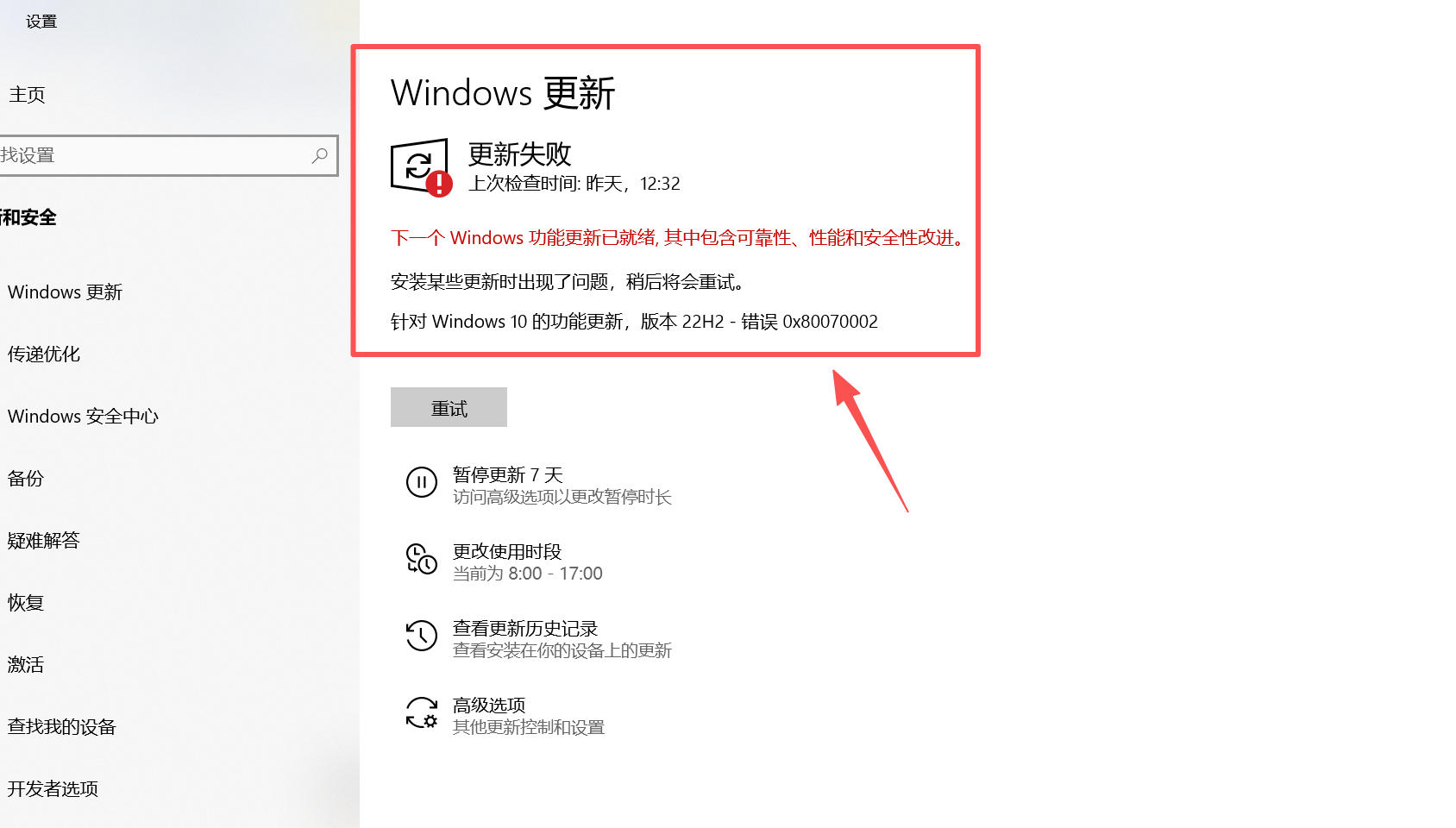The width and height of the screenshot is (1456, 828).
Task: Click the update failed status icon
Action: (x=421, y=167)
